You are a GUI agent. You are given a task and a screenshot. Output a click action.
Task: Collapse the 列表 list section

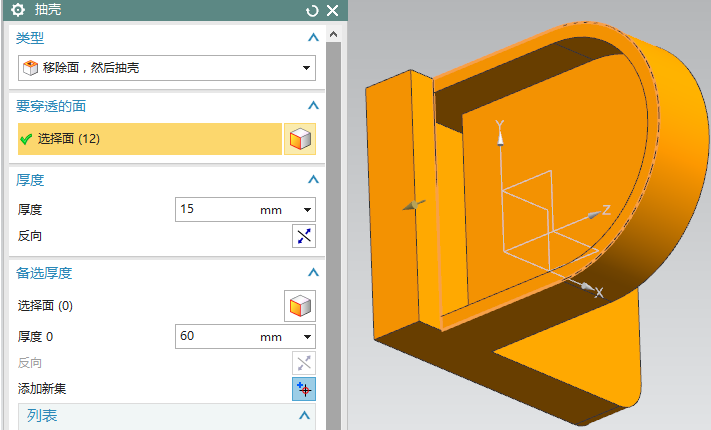click(305, 415)
